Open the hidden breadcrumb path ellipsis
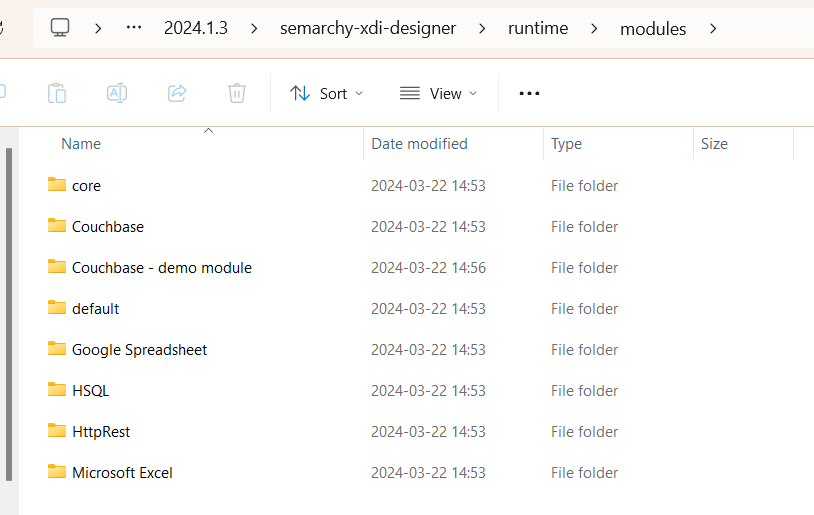814x515 pixels. click(134, 28)
